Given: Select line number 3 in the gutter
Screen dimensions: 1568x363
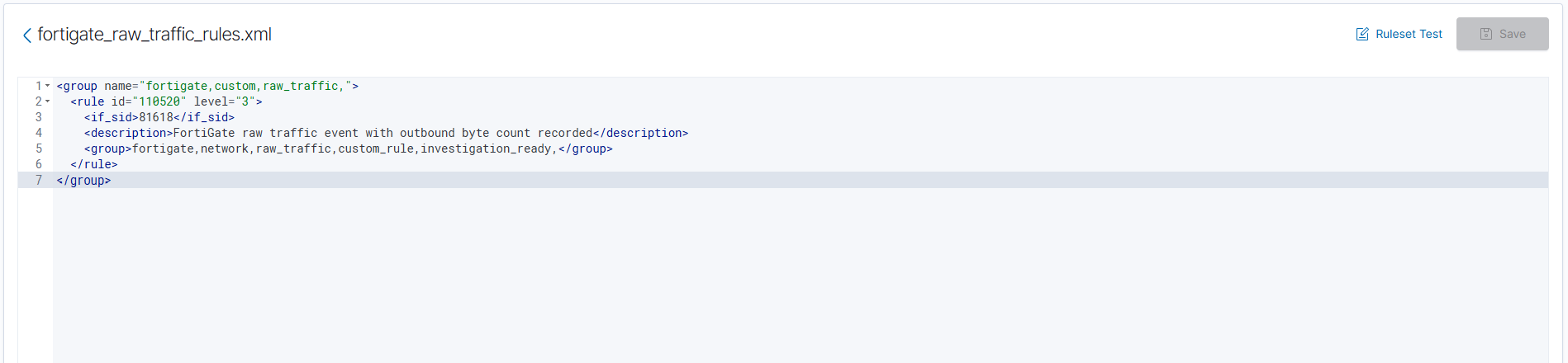Looking at the screenshot, I should (x=39, y=117).
